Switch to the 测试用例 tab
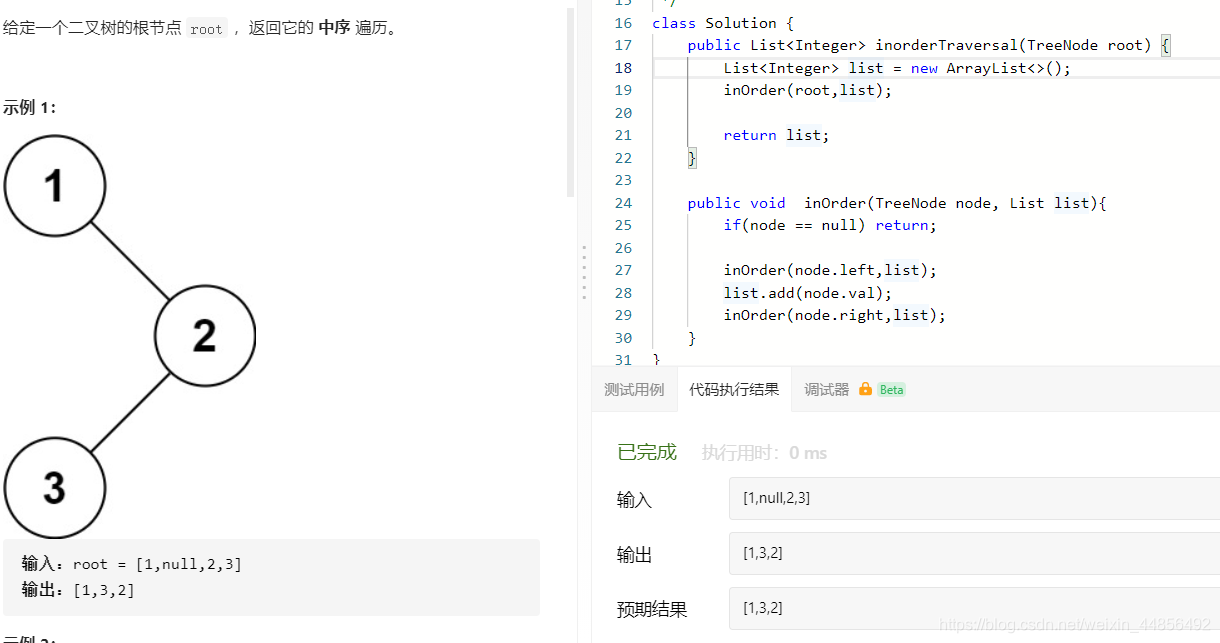The width and height of the screenshot is (1220, 643). tap(634, 390)
